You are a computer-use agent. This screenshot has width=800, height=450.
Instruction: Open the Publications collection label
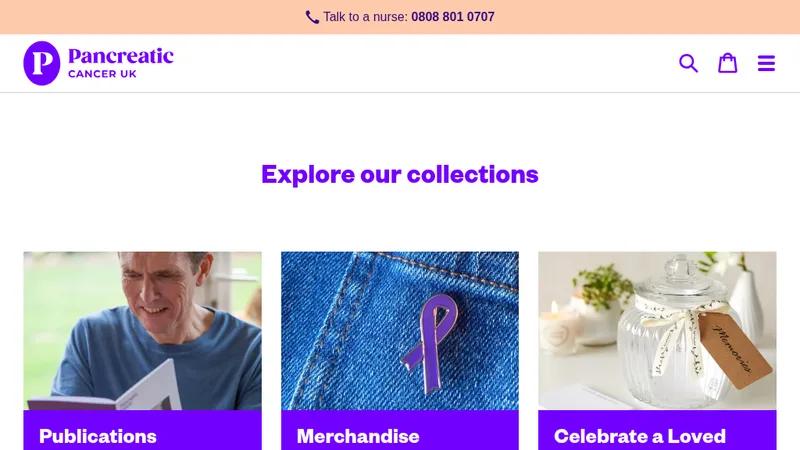(x=98, y=436)
